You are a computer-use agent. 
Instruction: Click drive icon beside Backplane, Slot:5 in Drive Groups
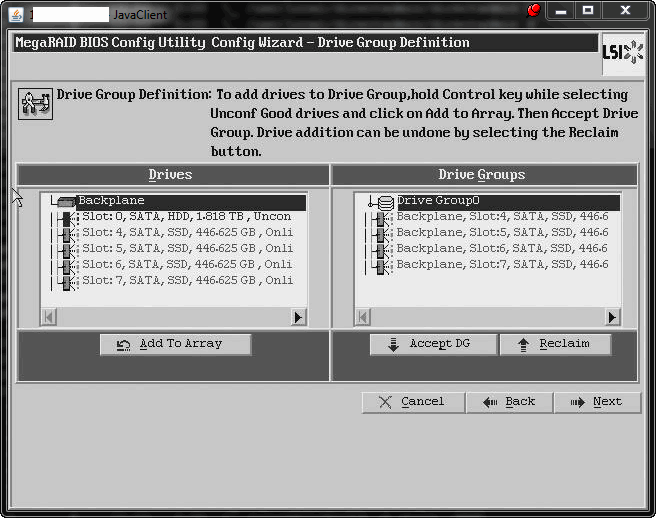point(381,233)
